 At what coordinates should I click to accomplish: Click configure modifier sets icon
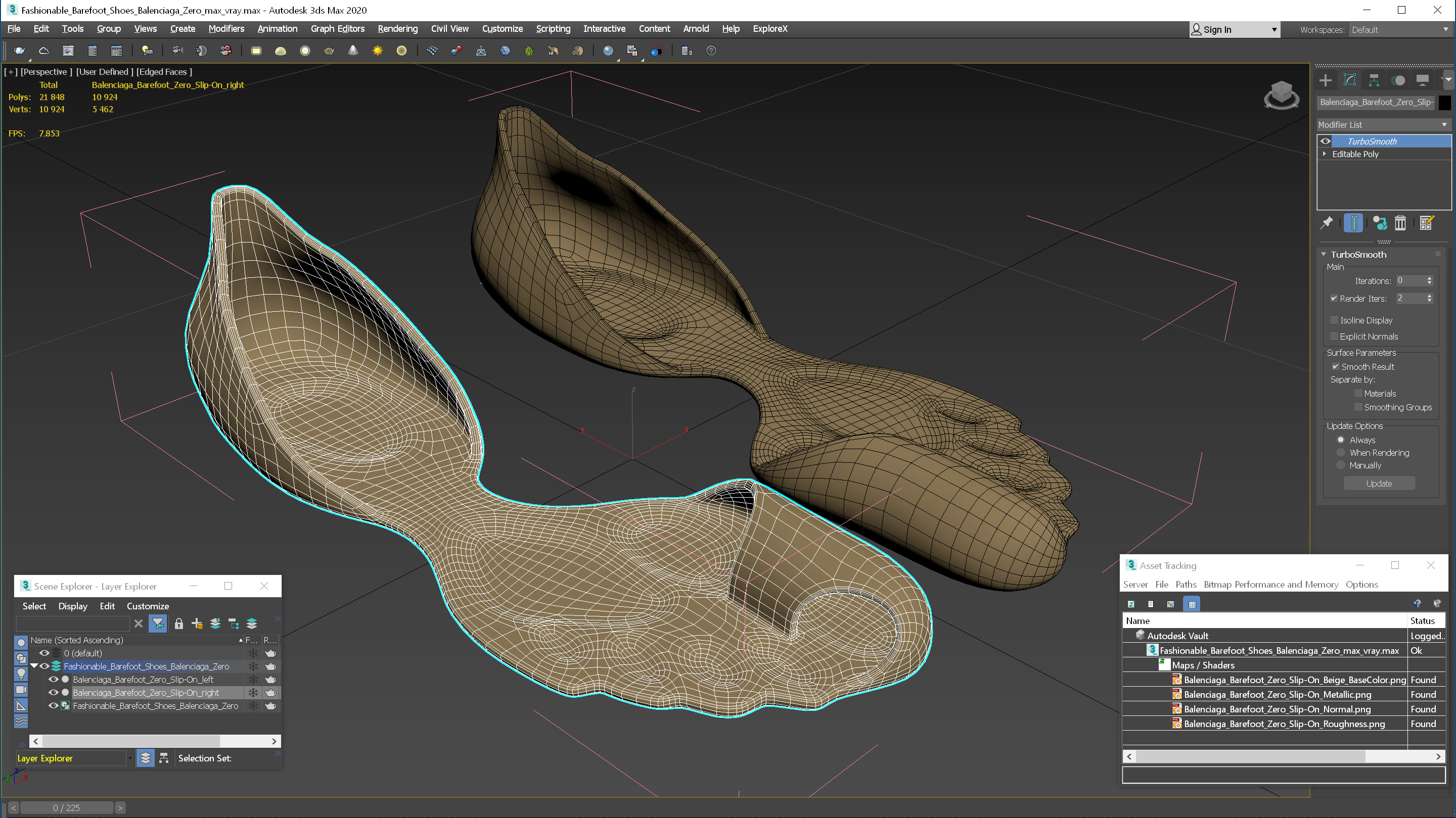pos(1426,223)
